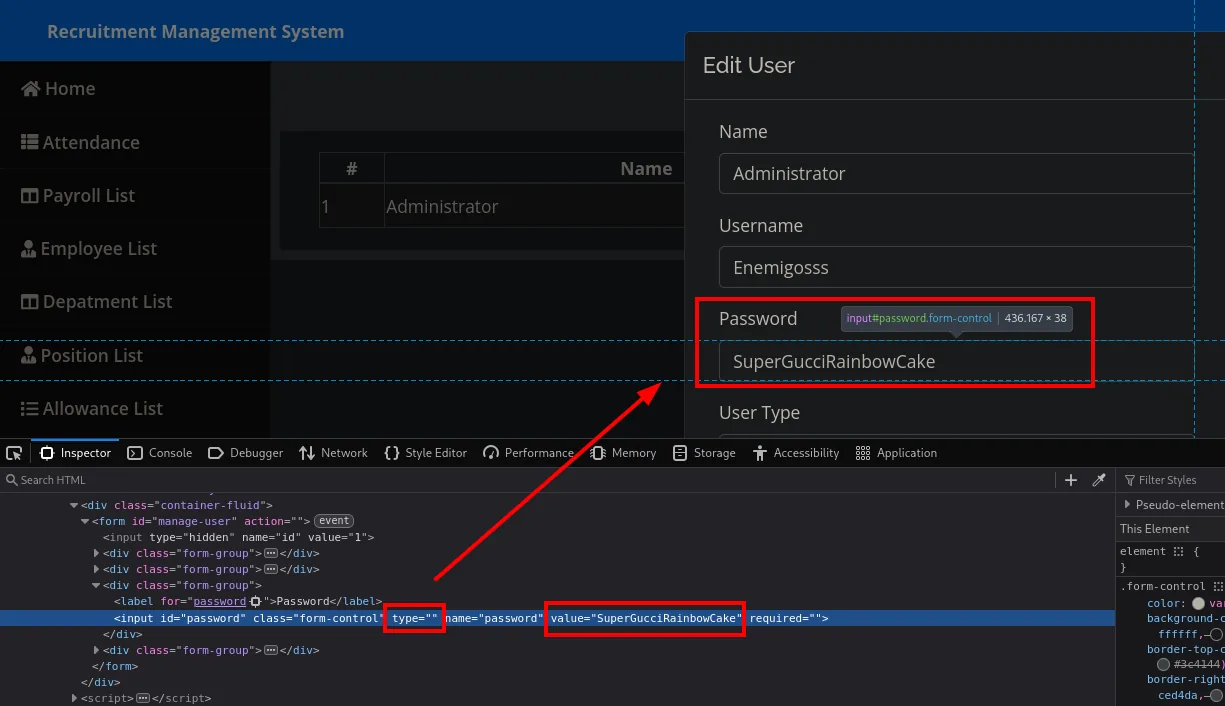Open the Performance tab
1225x706 pixels.
(529, 453)
